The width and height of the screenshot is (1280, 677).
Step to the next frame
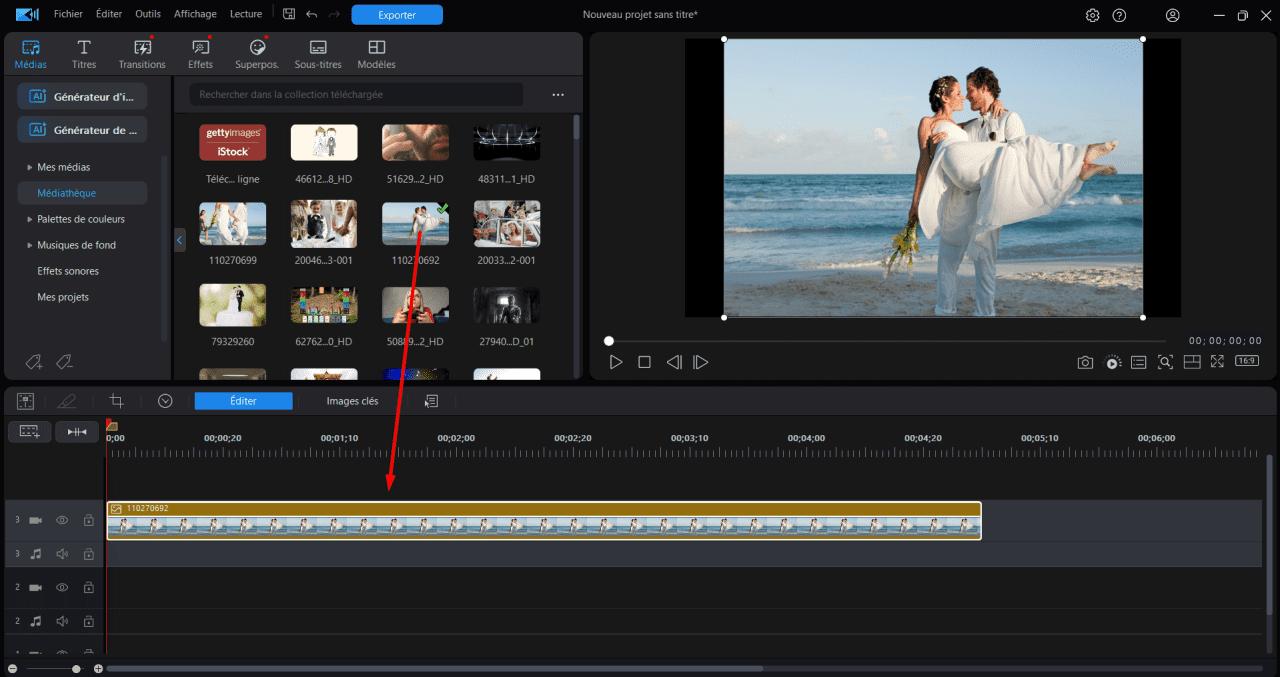(701, 362)
